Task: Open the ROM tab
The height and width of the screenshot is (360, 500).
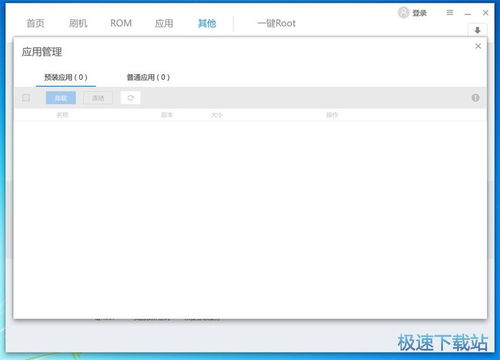Action: pyautogui.click(x=121, y=23)
